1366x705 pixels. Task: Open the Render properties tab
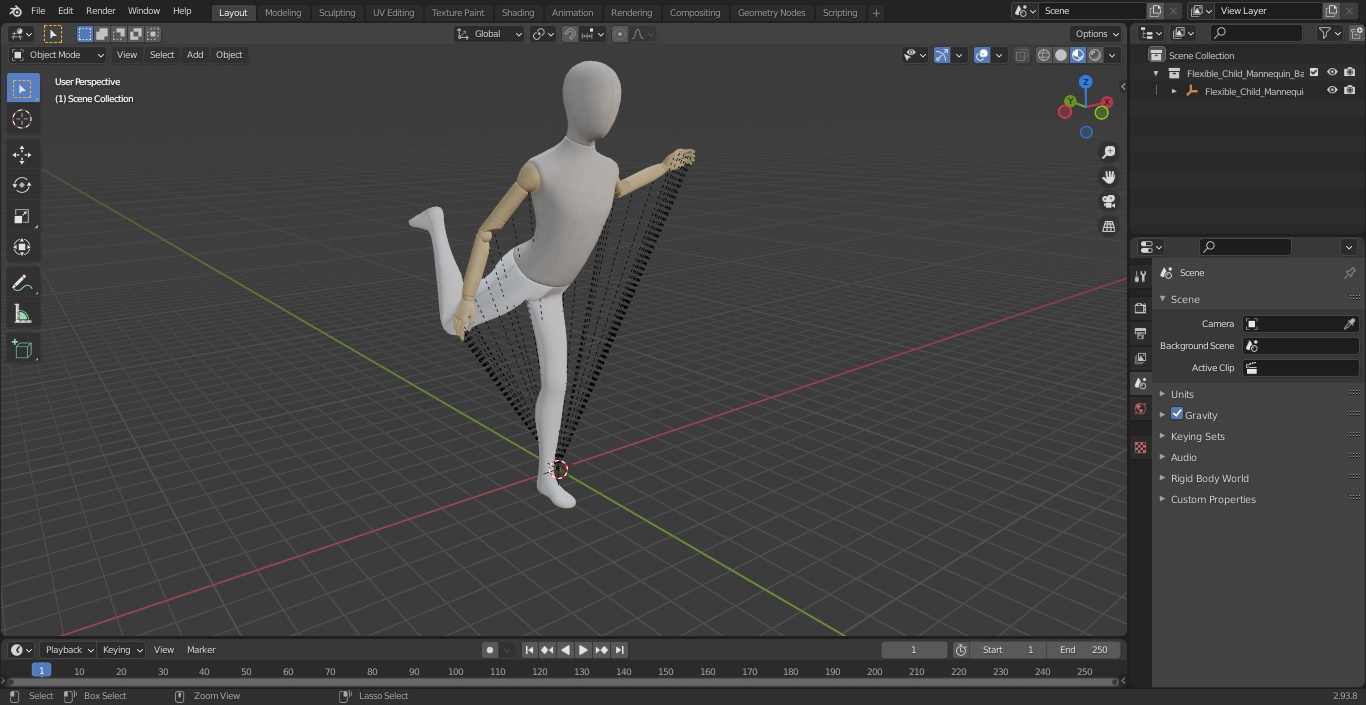pos(1140,308)
